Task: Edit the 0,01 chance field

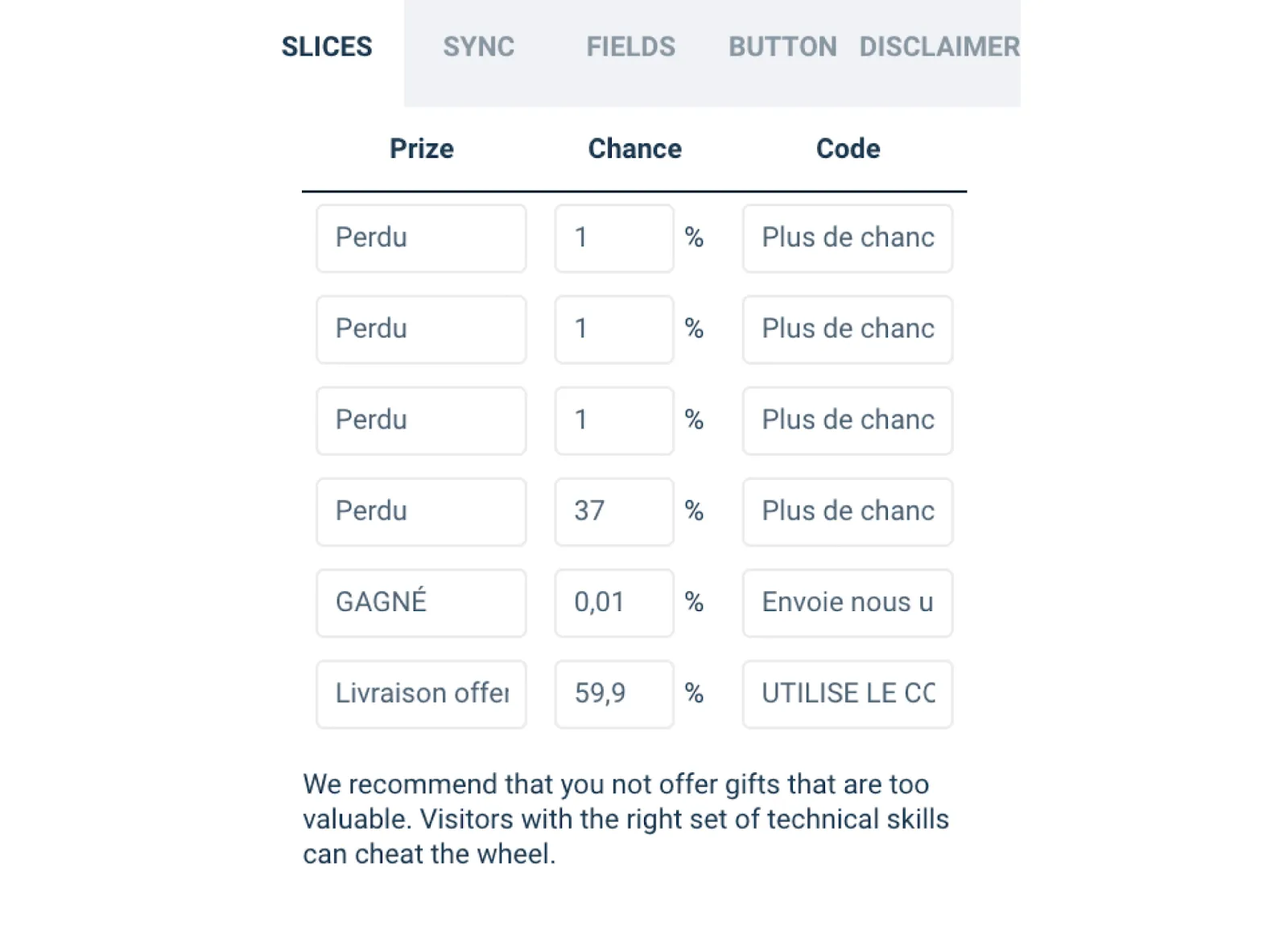Action: [614, 602]
